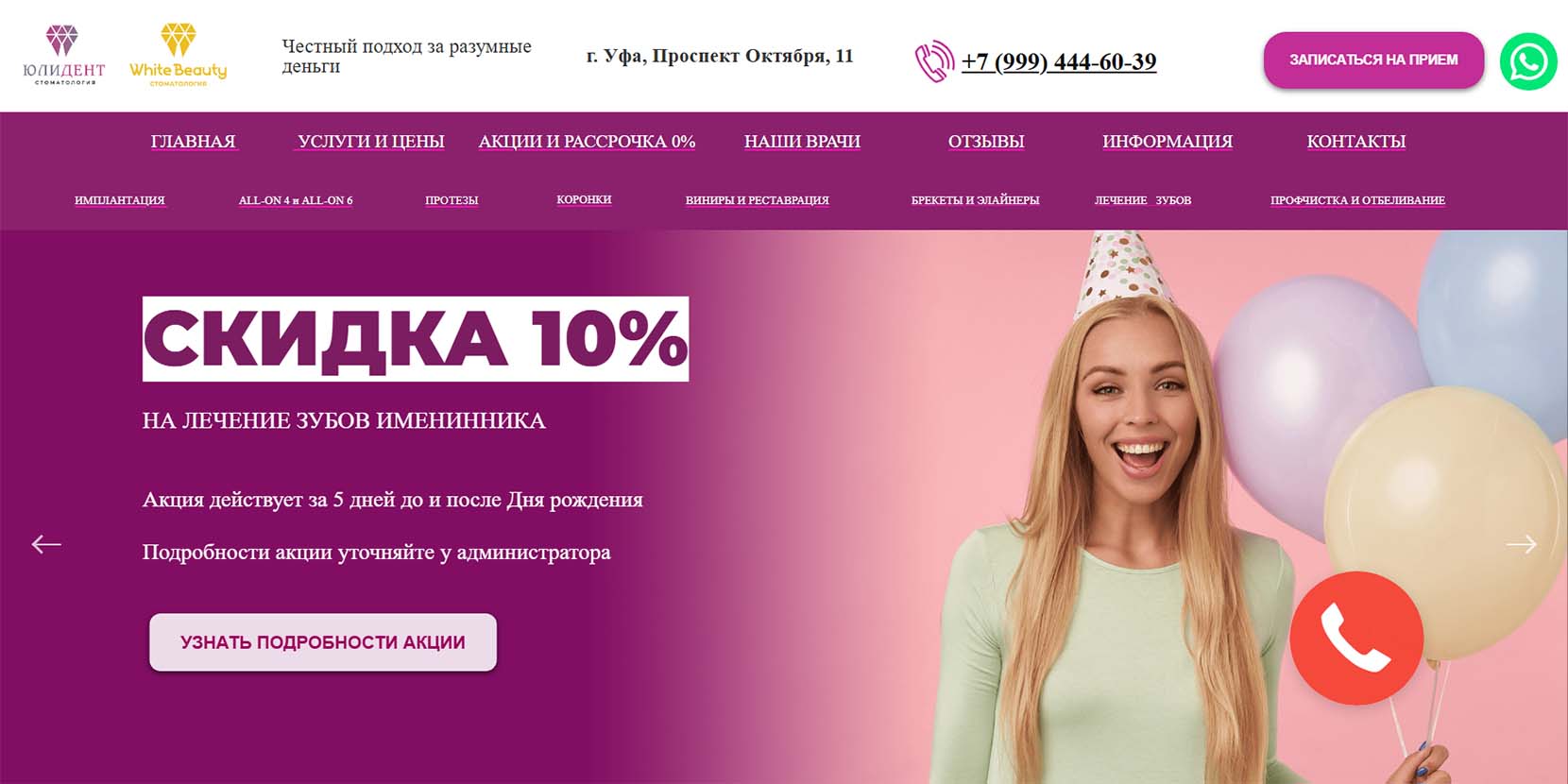Click the White Beauty logo

[179, 55]
